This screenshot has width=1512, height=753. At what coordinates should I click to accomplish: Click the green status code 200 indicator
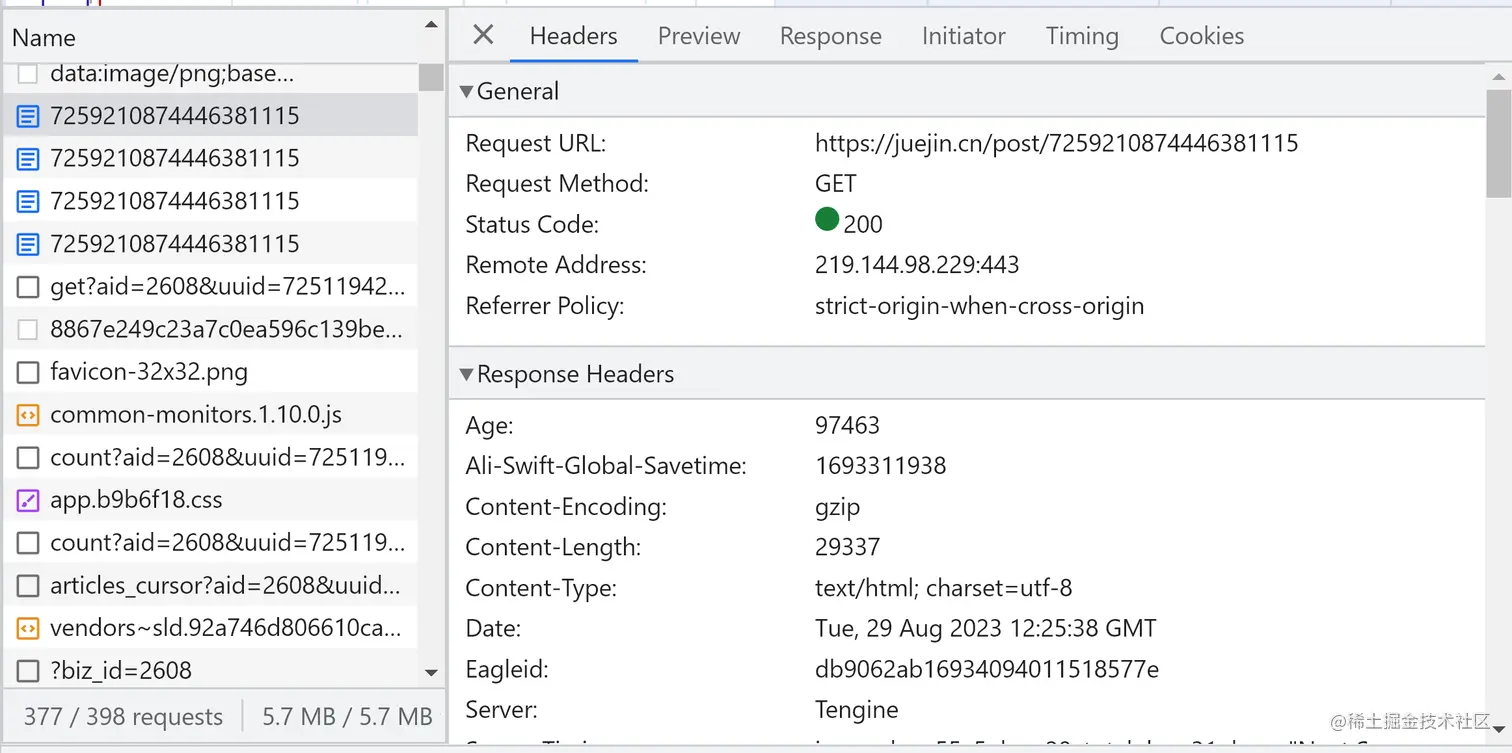coord(827,220)
